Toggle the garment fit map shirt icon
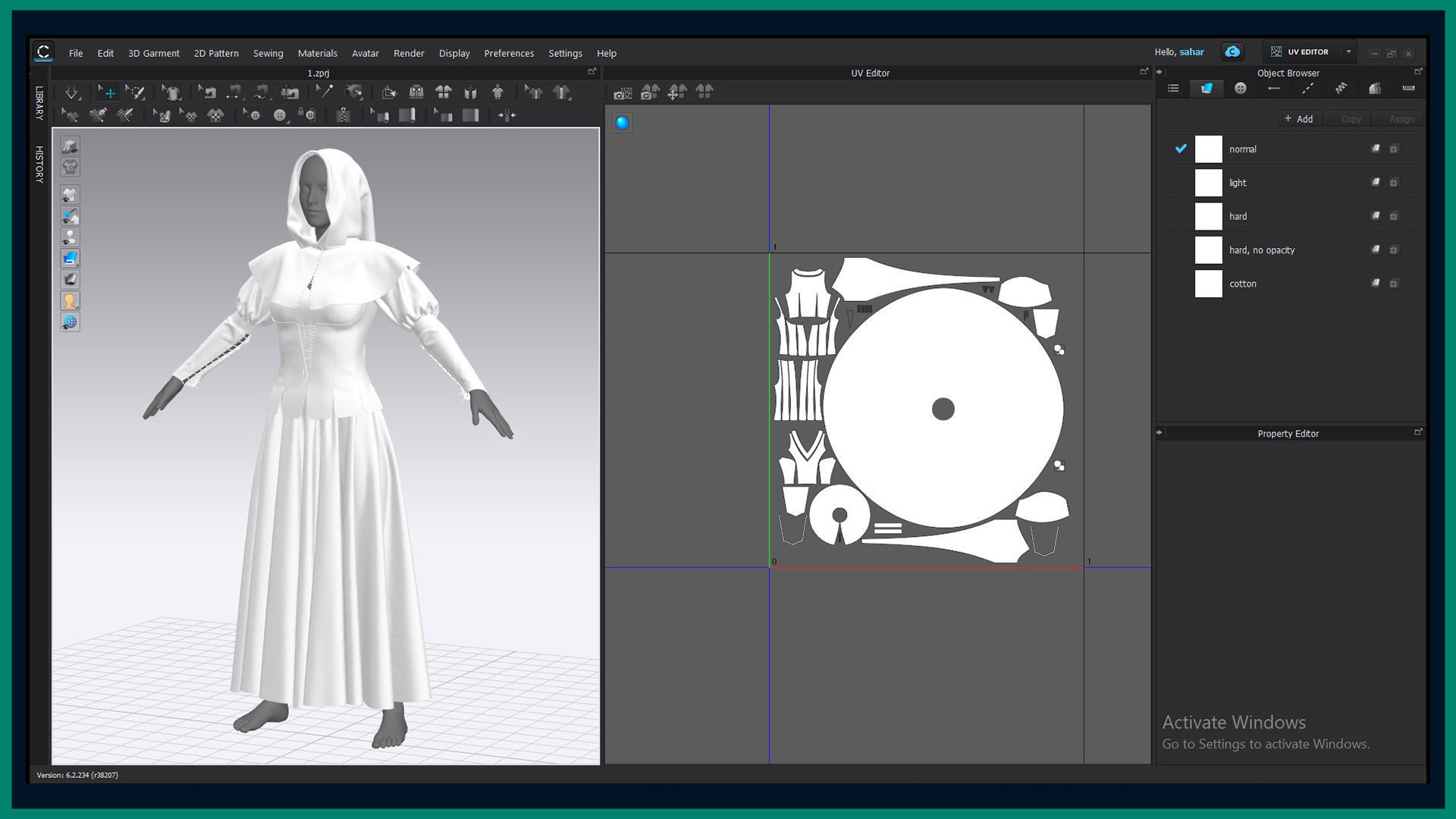This screenshot has height=819, width=1456. pyautogui.click(x=70, y=167)
